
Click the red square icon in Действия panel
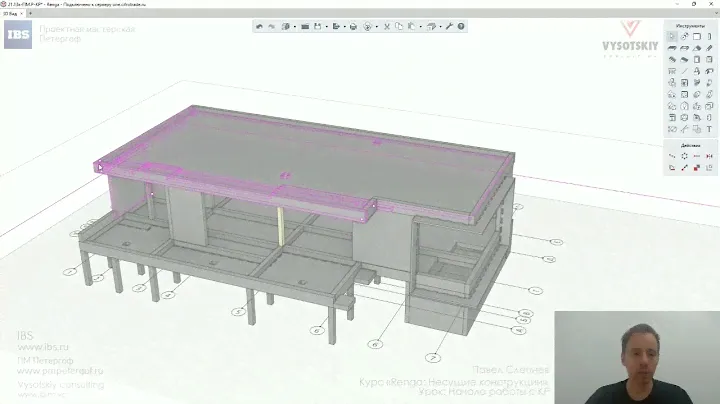click(697, 168)
